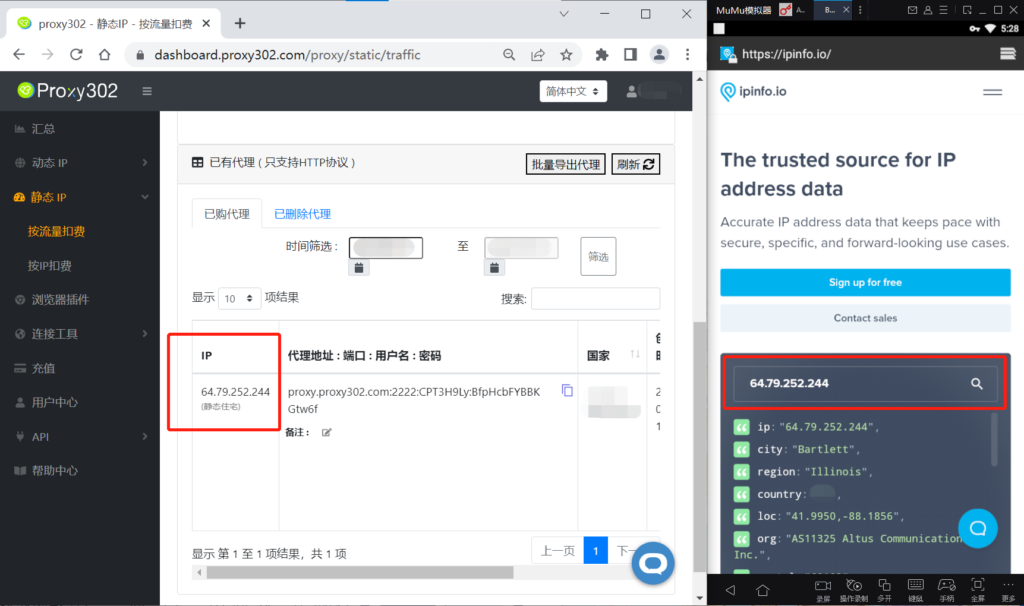Viewport: 1024px width, 606px height.
Task: Open MuMu tab bar three-dot menu
Action: (860, 10)
